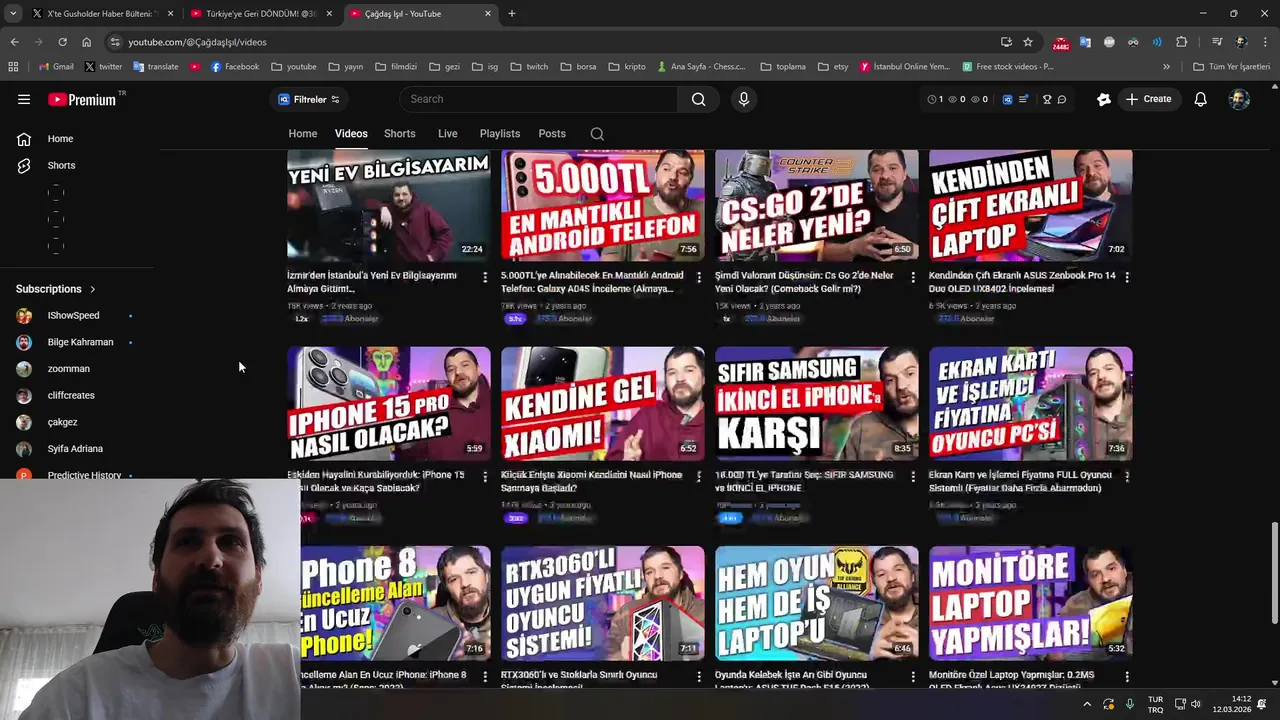Open the Extensions puzzle-piece menu
Screen dimensions: 1280x720
coord(1181,42)
